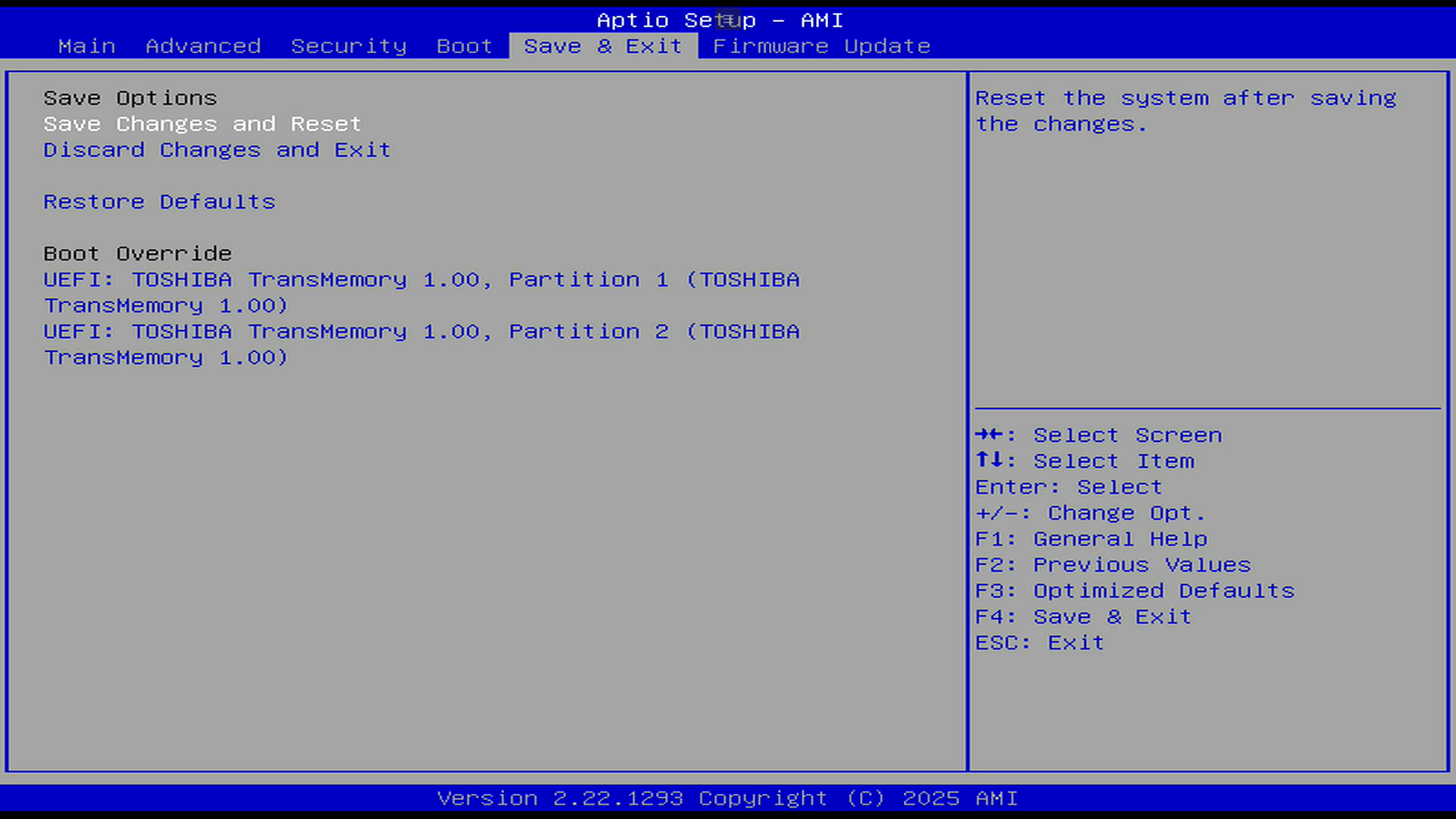Click the F2 Previous Values hint

pos(1112,565)
